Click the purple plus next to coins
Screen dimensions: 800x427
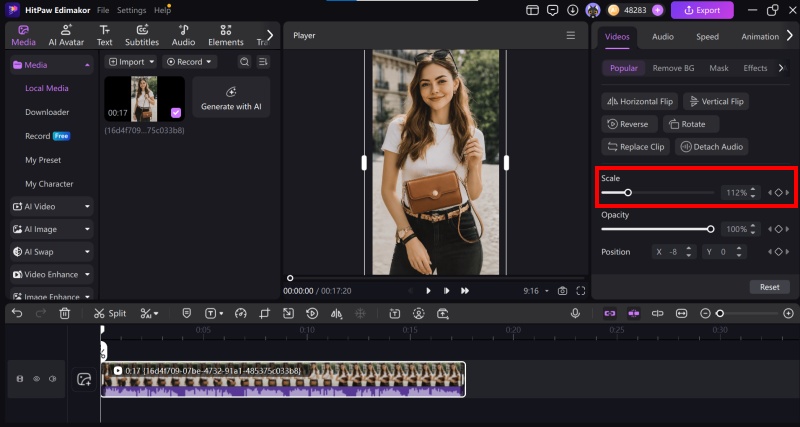658,10
